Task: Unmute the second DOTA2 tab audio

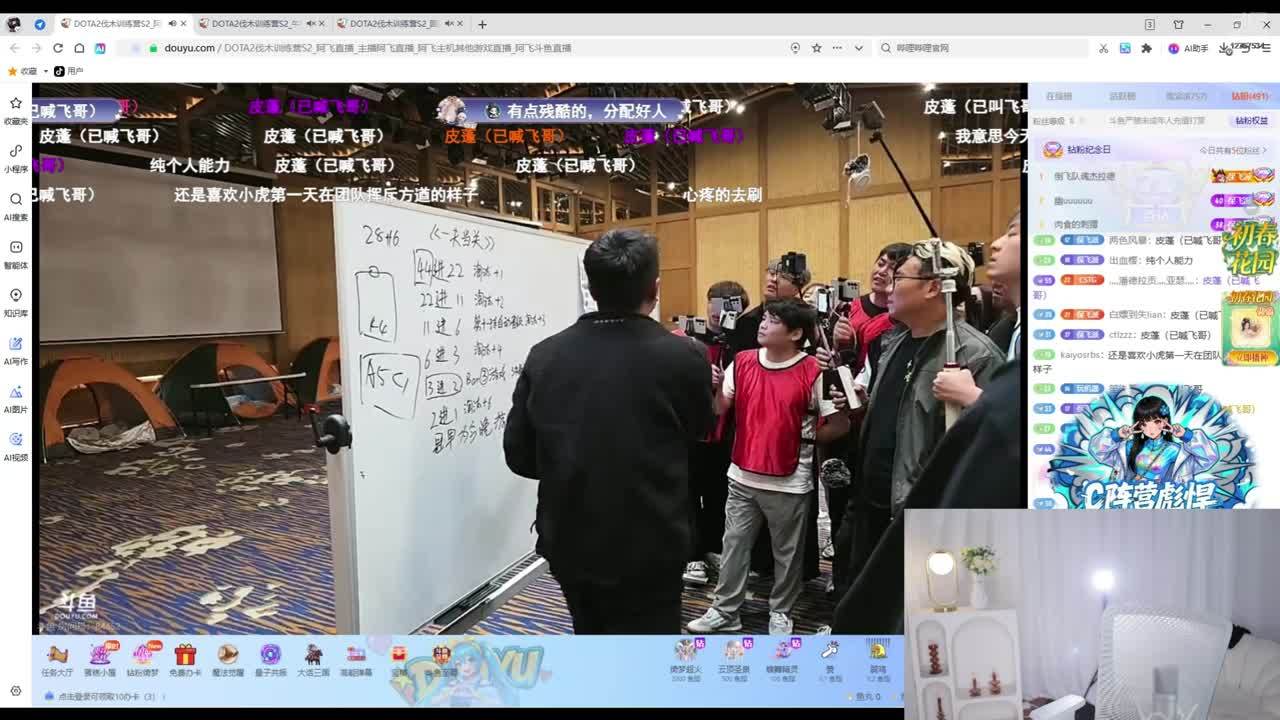Action: click(x=309, y=24)
